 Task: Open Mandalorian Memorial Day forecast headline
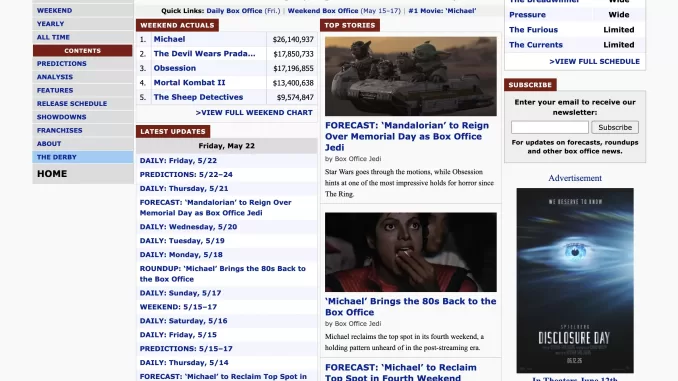click(407, 136)
